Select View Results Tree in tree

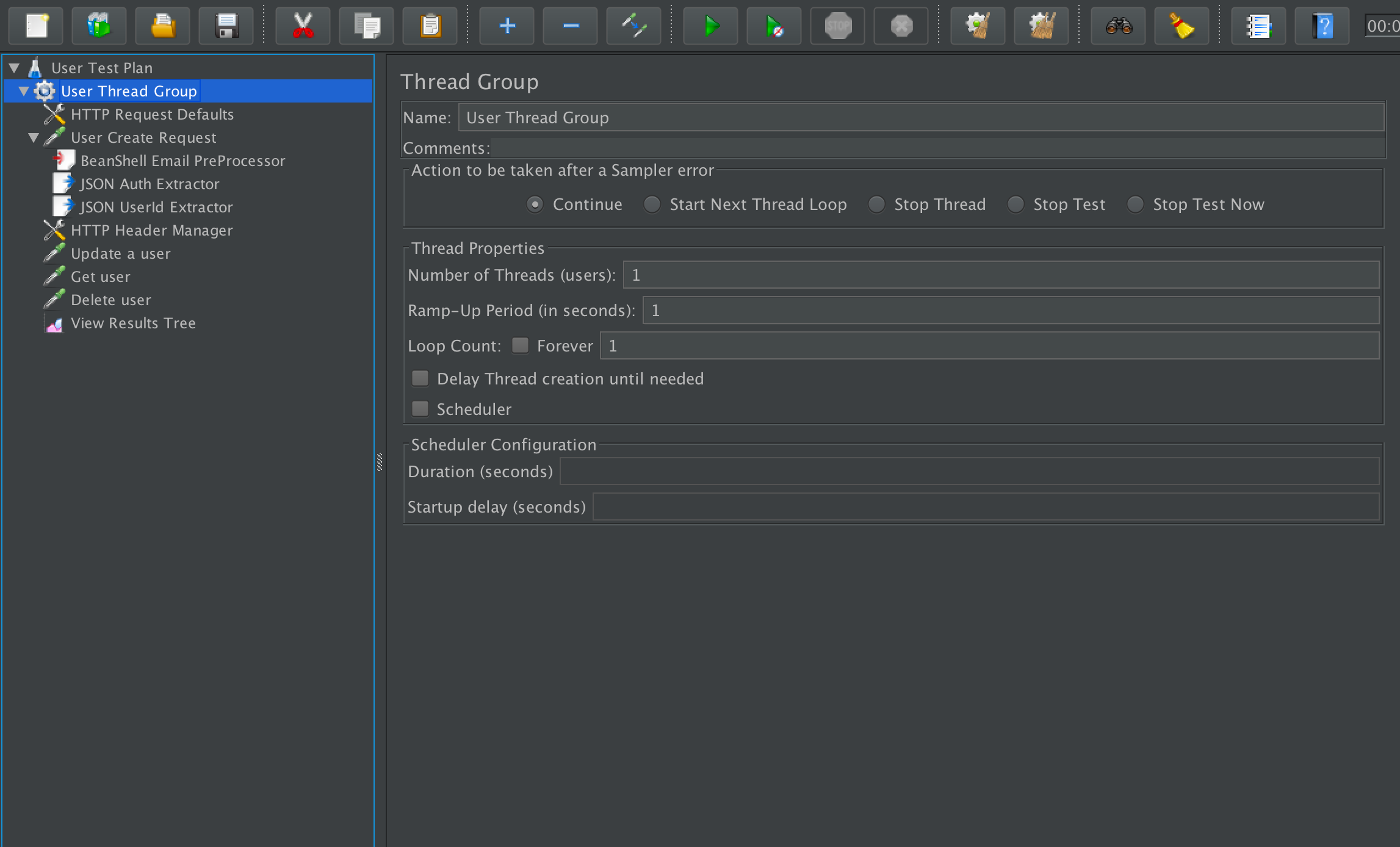133,323
